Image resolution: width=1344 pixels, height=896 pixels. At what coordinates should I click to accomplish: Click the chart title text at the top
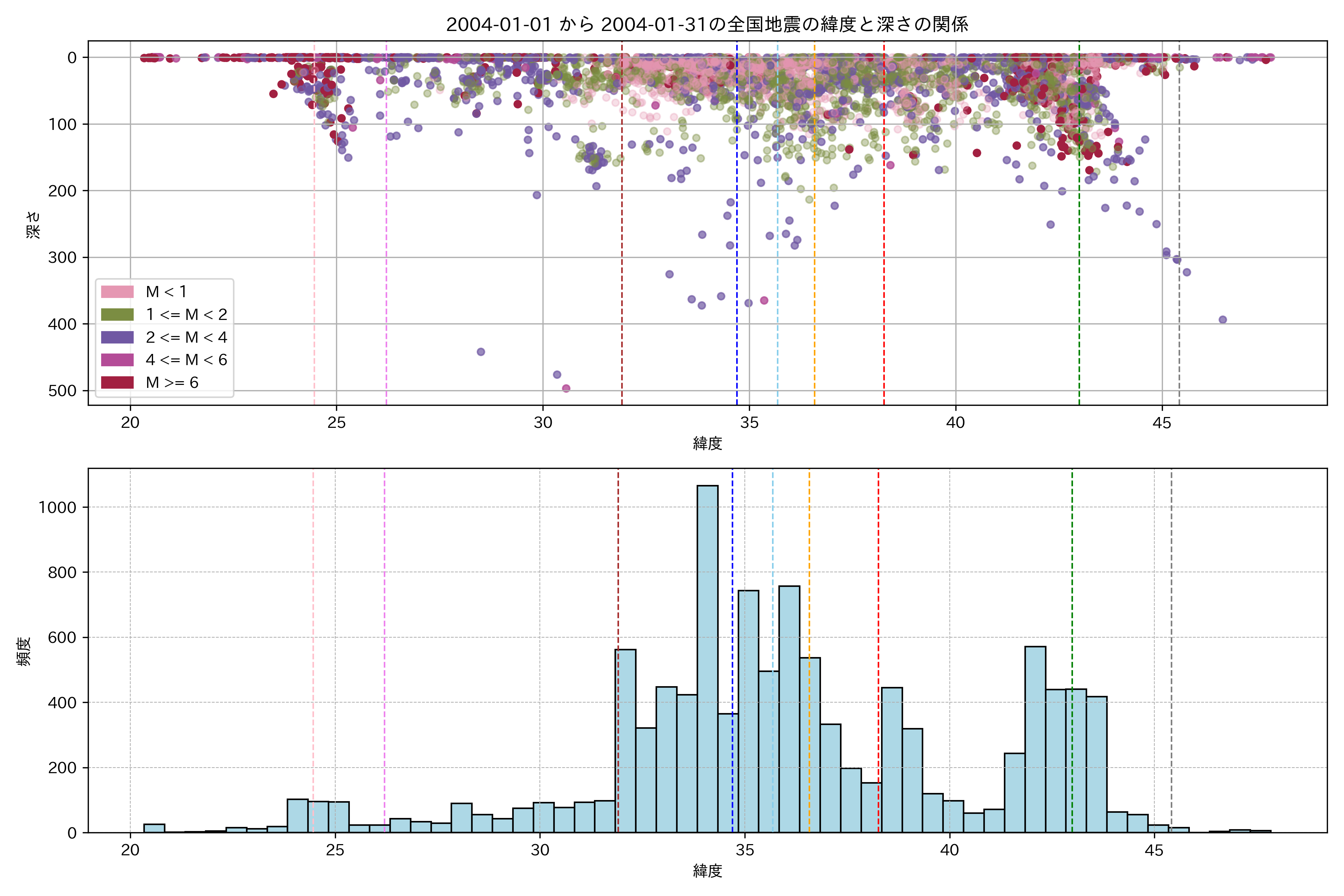(707, 25)
